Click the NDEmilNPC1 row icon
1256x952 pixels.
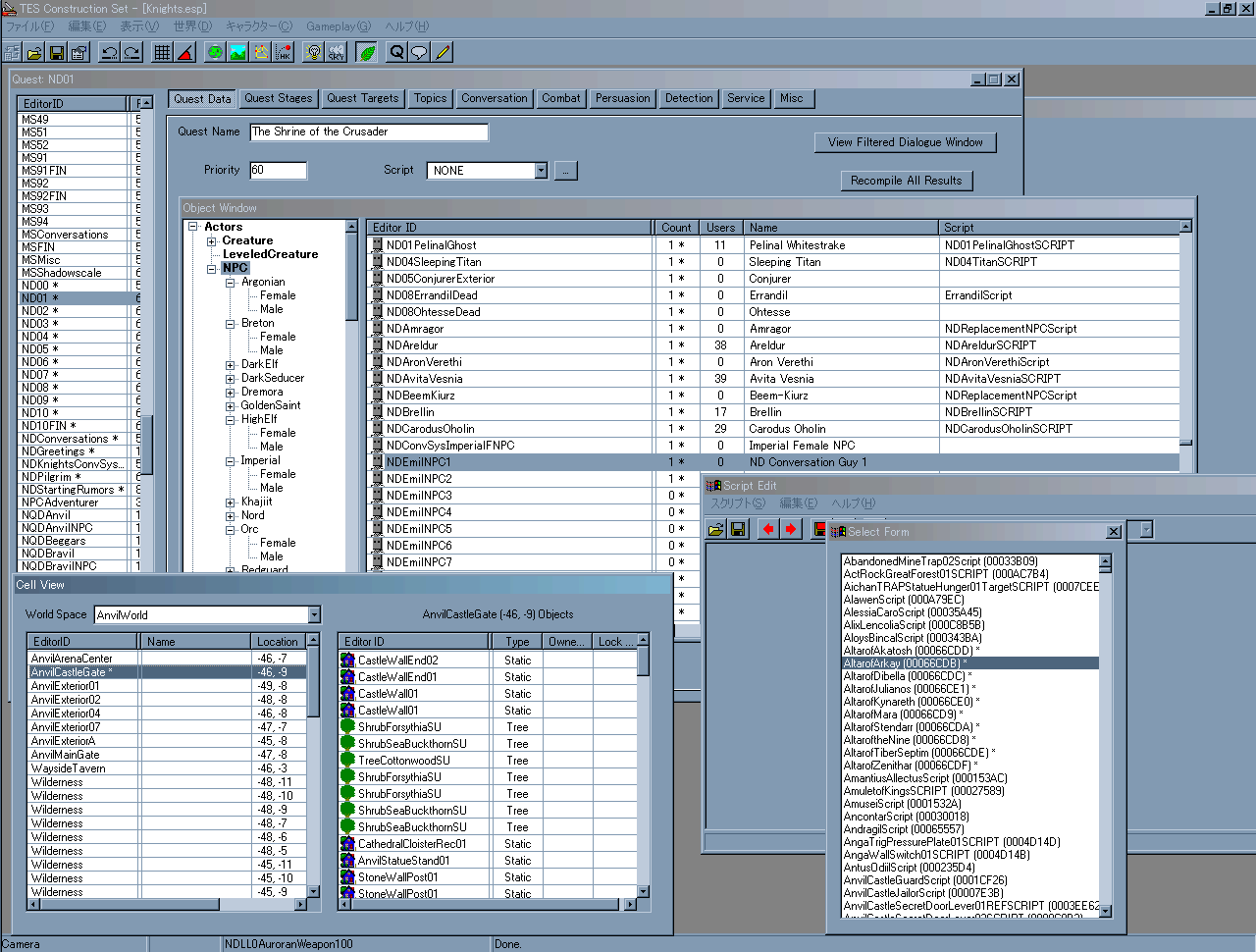pos(377,462)
